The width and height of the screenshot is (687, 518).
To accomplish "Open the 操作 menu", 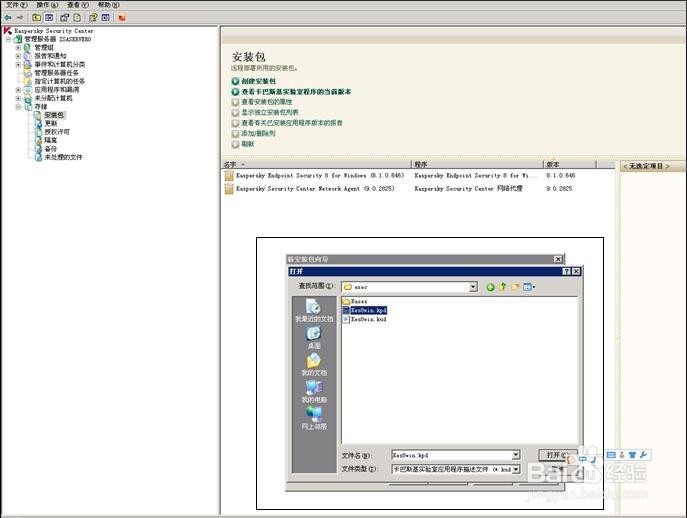I will tap(47, 5).
